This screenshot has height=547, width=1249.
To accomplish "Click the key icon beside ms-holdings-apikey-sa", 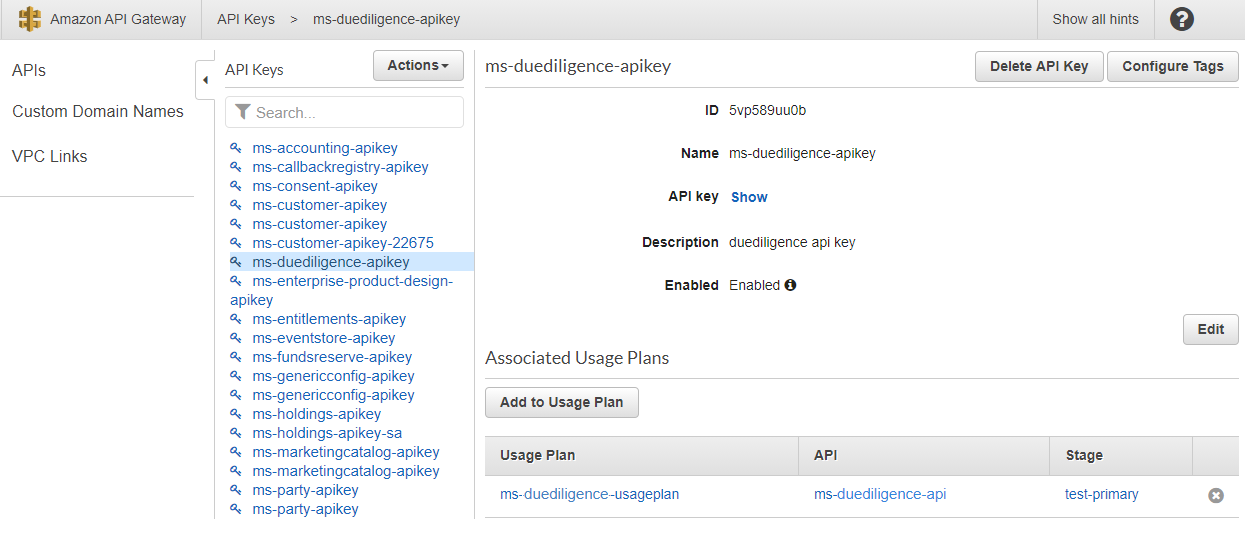I will coord(236,433).
